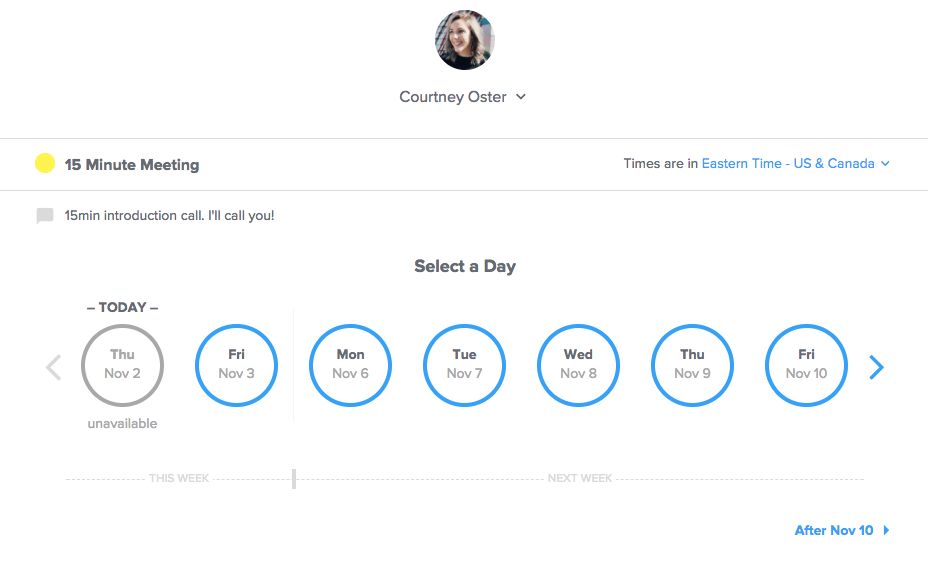928x566 pixels.
Task: Expand the Courtney Oster name dropdown chevron
Action: point(521,97)
